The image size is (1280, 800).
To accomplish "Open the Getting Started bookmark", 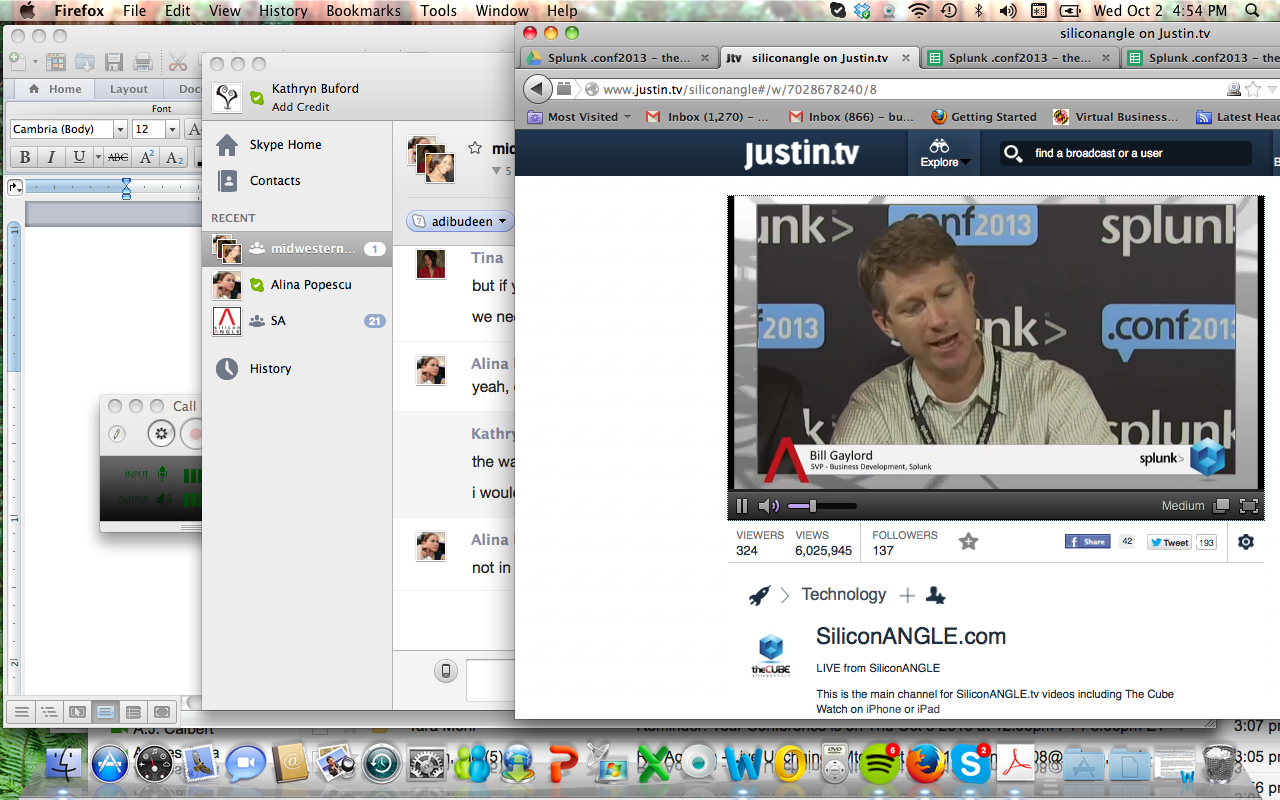I will pyautogui.click(x=983, y=117).
